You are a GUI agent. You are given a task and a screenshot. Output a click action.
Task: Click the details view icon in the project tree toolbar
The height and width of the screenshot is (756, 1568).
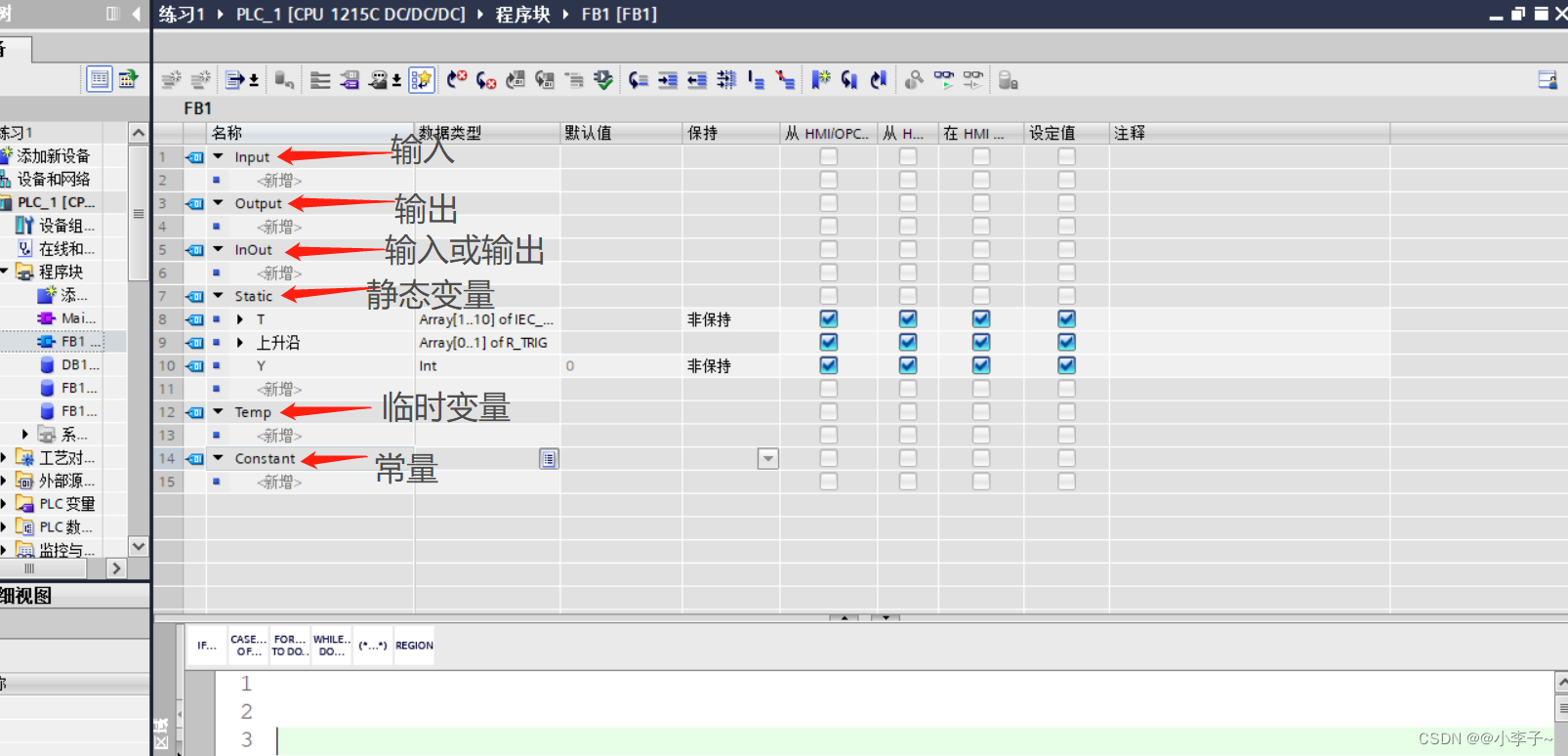pos(100,79)
